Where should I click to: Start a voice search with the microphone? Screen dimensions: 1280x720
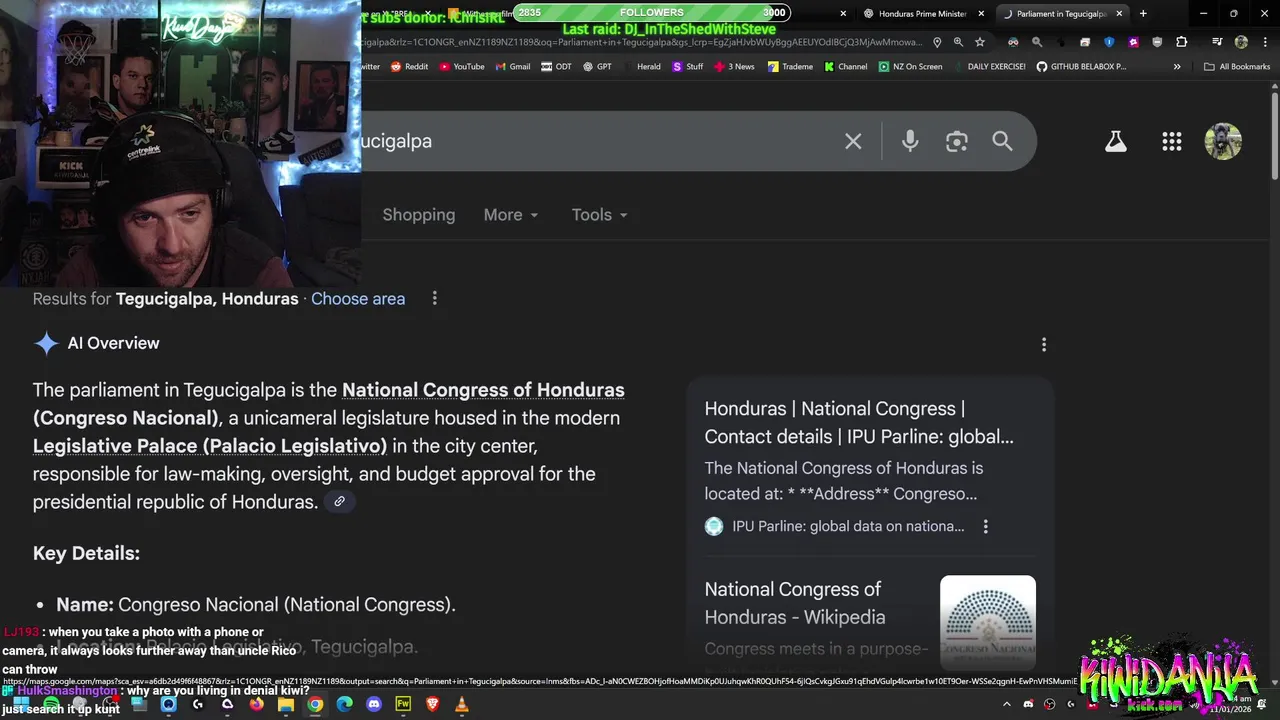(x=910, y=141)
